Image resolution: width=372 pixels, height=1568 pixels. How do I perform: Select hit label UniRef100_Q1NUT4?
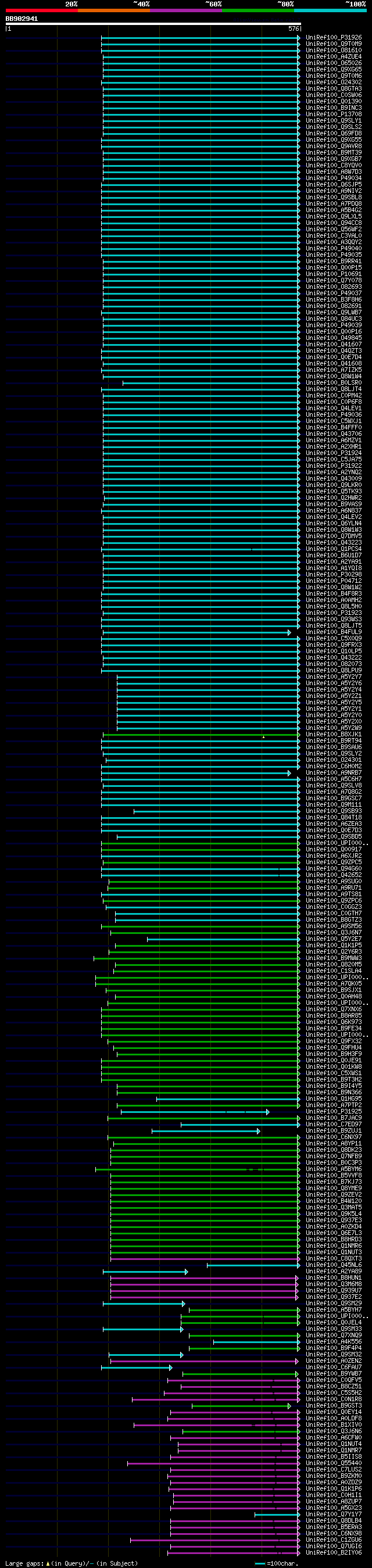click(334, 1443)
